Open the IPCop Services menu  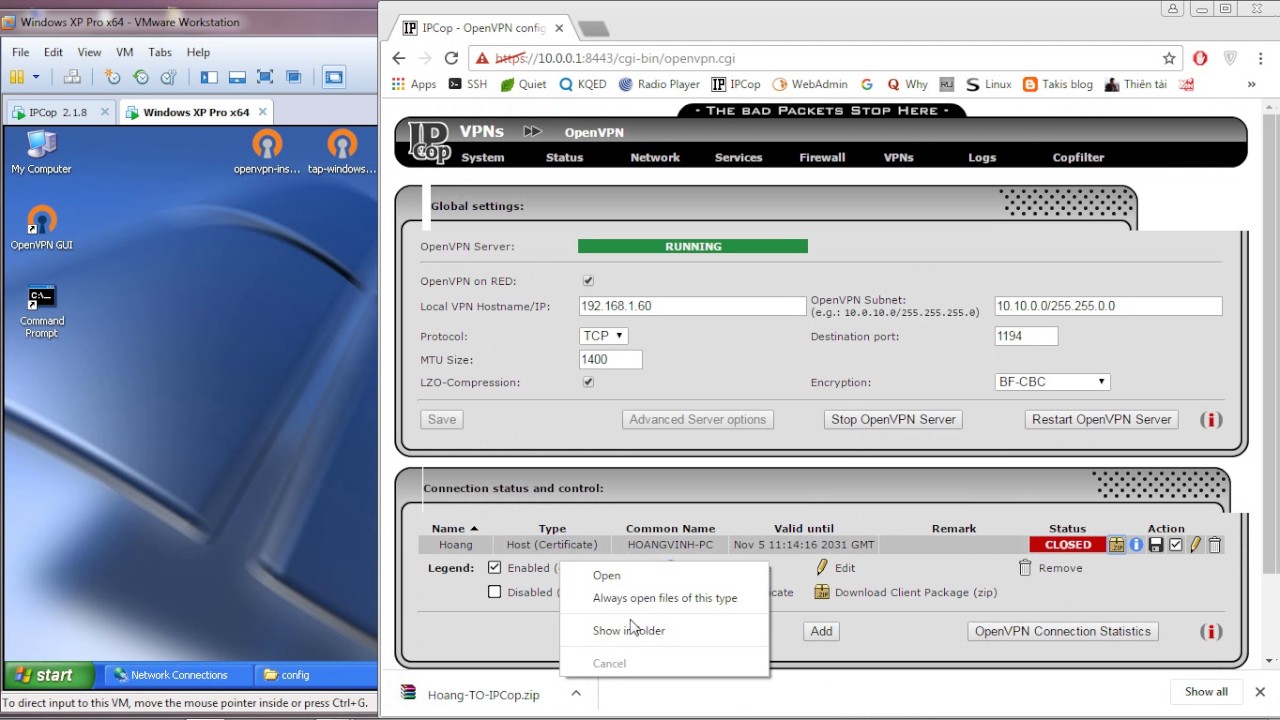pos(738,158)
